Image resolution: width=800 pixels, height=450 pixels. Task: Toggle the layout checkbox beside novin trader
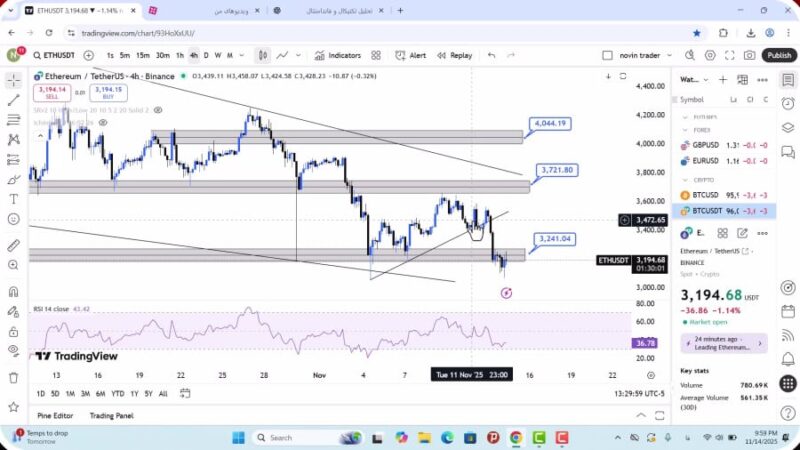click(x=607, y=56)
